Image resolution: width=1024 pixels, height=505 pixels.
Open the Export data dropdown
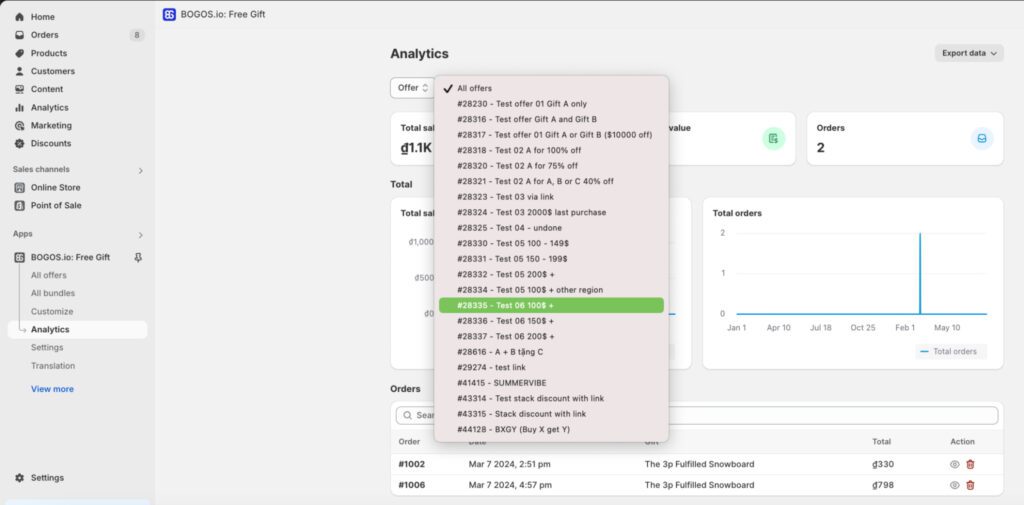969,53
